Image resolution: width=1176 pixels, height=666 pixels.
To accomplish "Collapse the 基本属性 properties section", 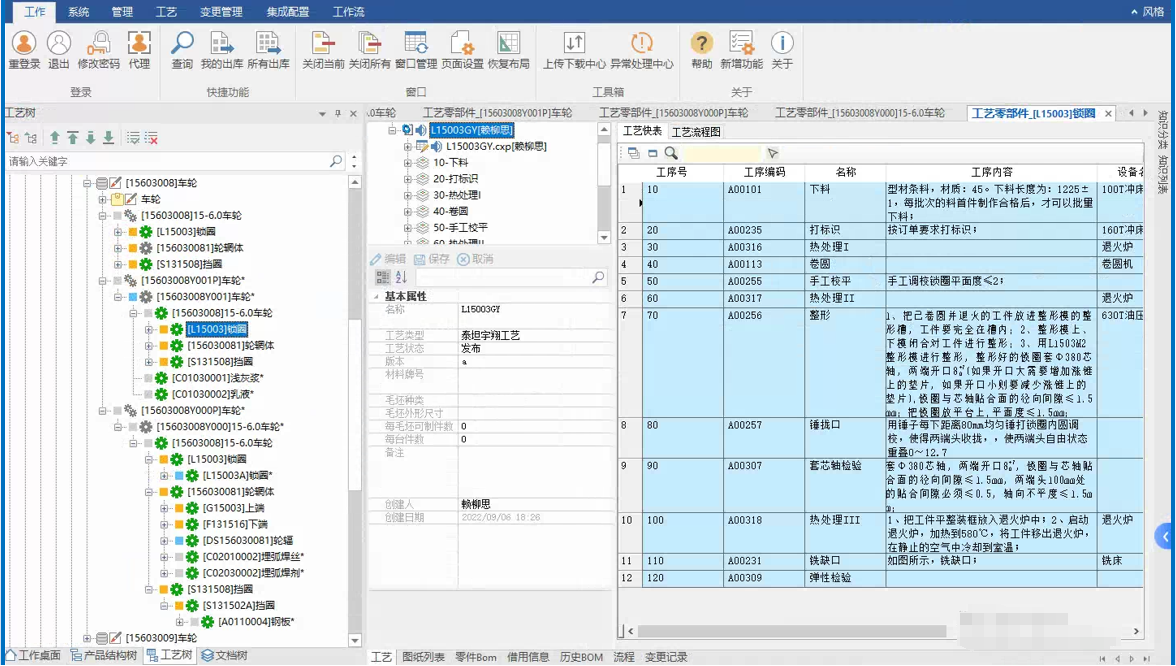I will [x=377, y=297].
